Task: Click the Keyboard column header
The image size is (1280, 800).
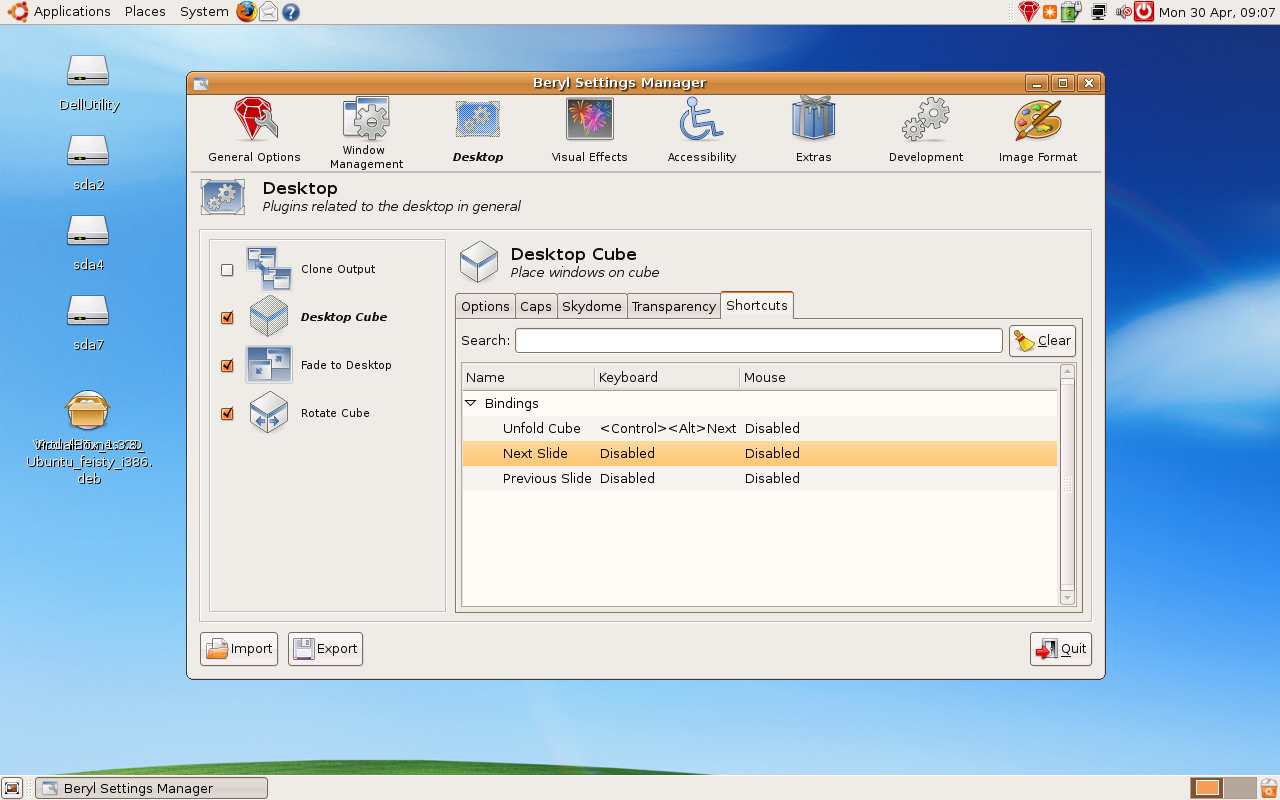Action: coord(667,377)
